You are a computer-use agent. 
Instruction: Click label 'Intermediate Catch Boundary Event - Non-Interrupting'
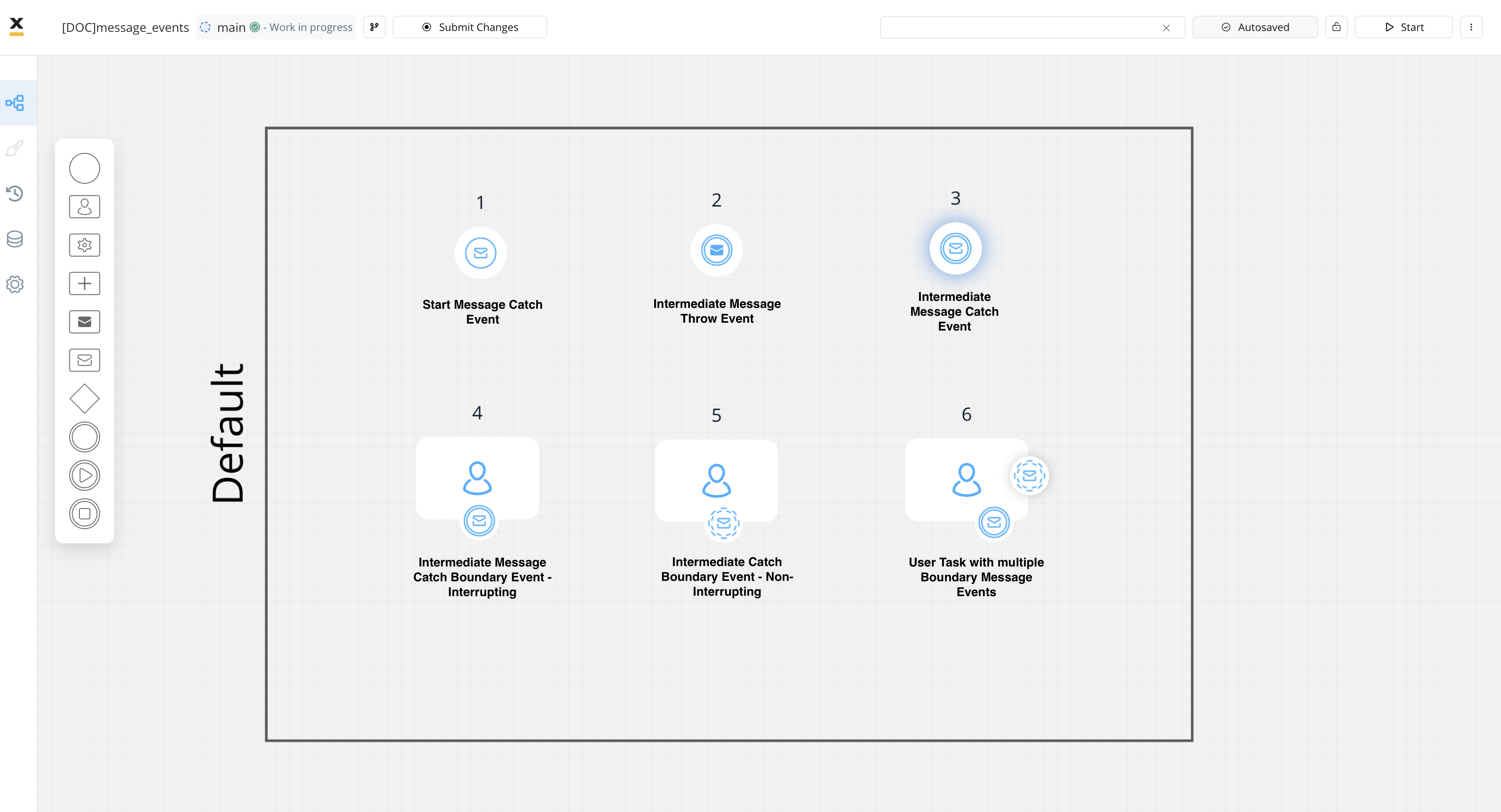pos(727,577)
